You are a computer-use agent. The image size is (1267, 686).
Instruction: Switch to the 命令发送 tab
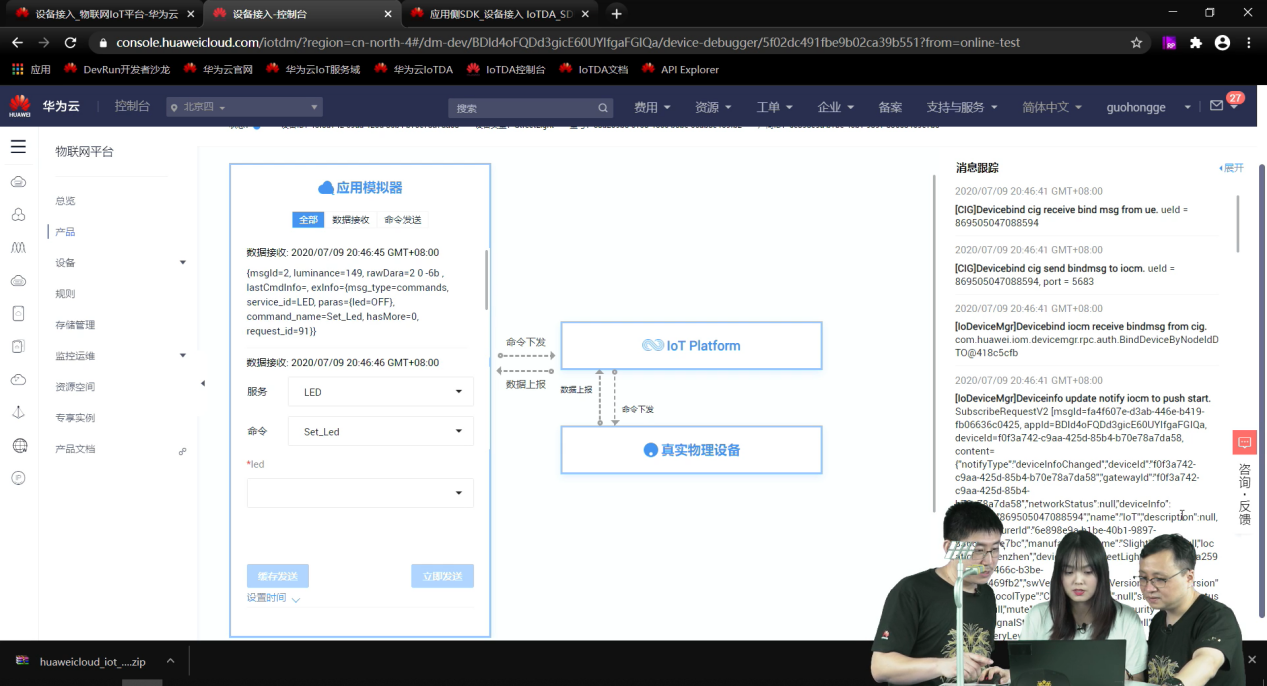tap(403, 219)
